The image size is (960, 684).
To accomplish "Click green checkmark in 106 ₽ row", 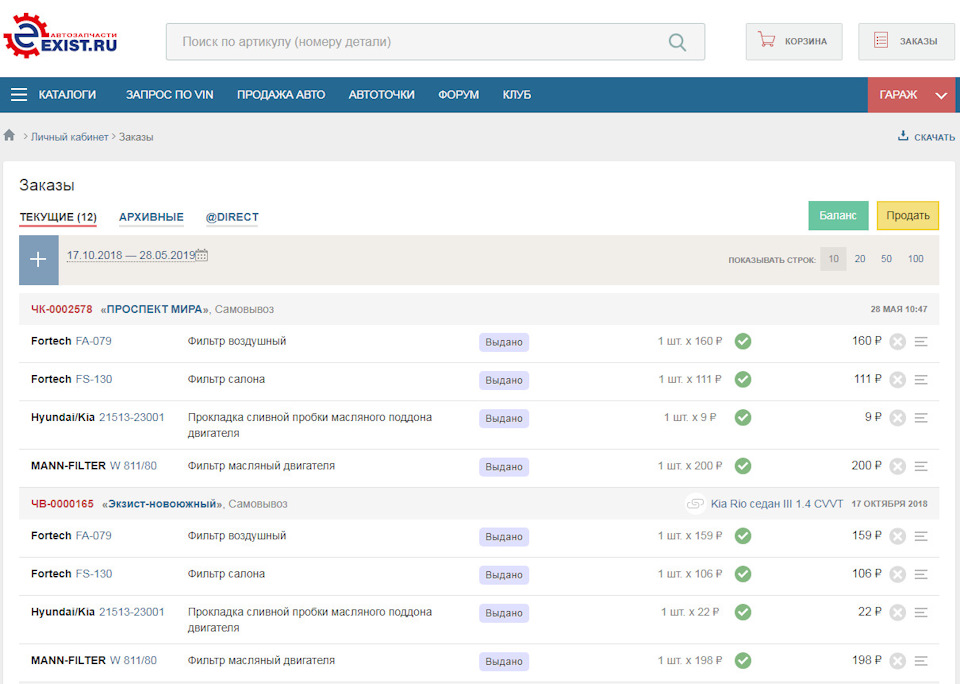I will [x=743, y=574].
